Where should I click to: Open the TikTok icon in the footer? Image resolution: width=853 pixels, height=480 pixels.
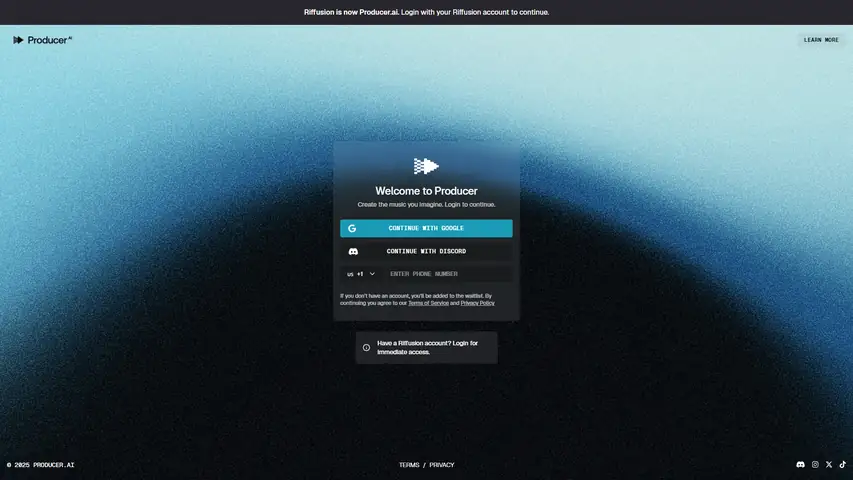(843, 464)
